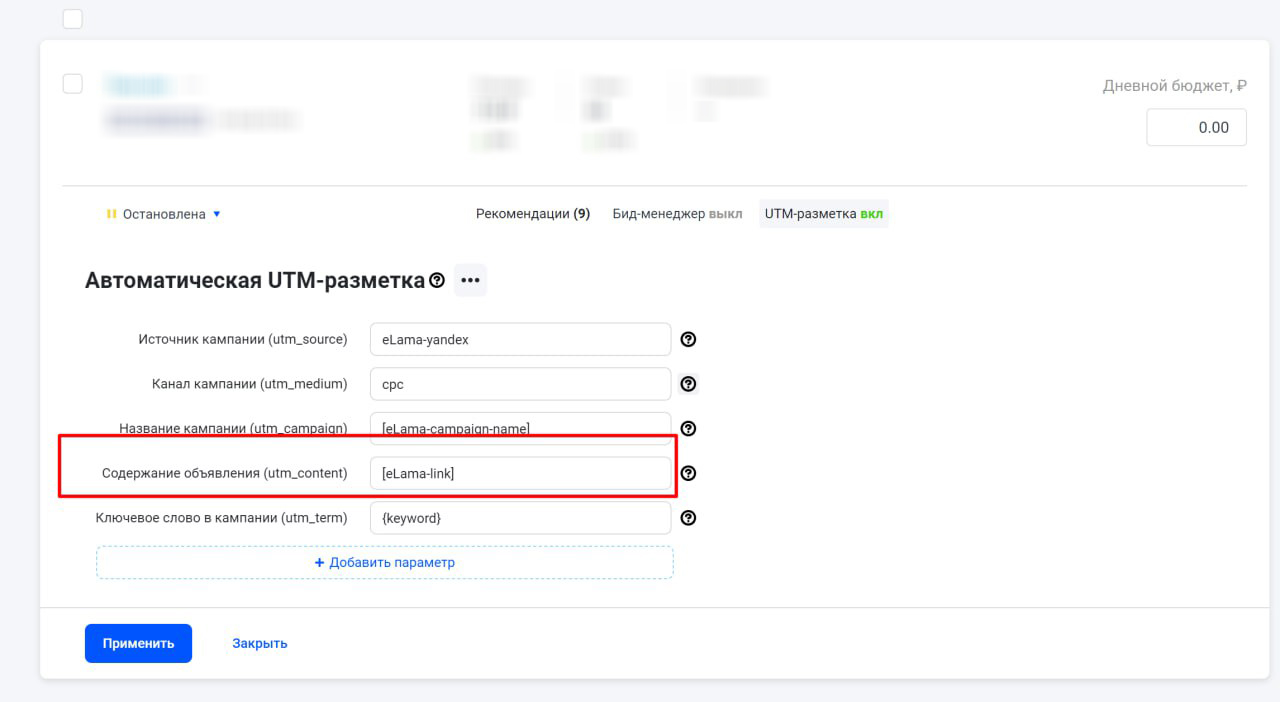Image resolution: width=1280 pixels, height=702 pixels.
Task: Select the UTM-разметка tab
Action: tap(824, 214)
